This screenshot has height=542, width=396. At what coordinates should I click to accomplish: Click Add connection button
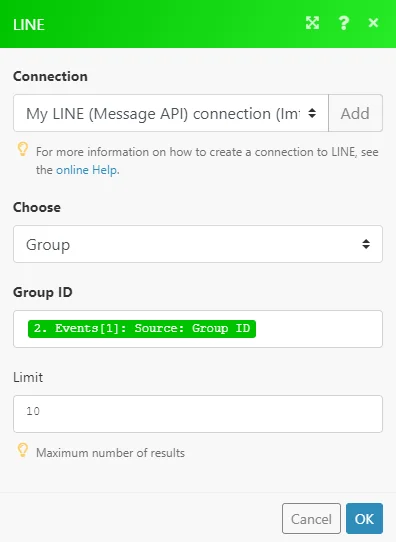pyautogui.click(x=355, y=113)
